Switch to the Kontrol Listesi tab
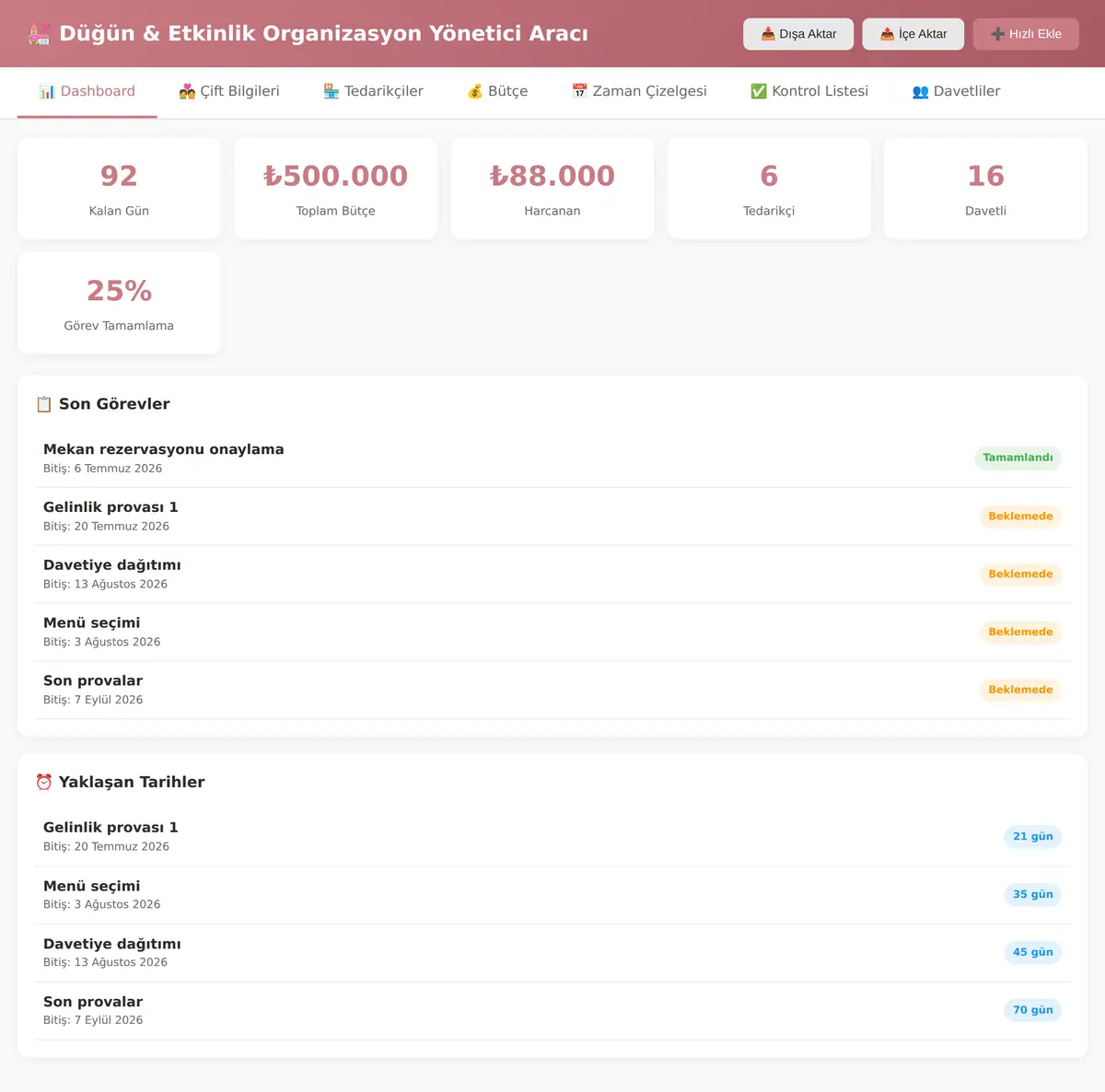 pos(809,91)
